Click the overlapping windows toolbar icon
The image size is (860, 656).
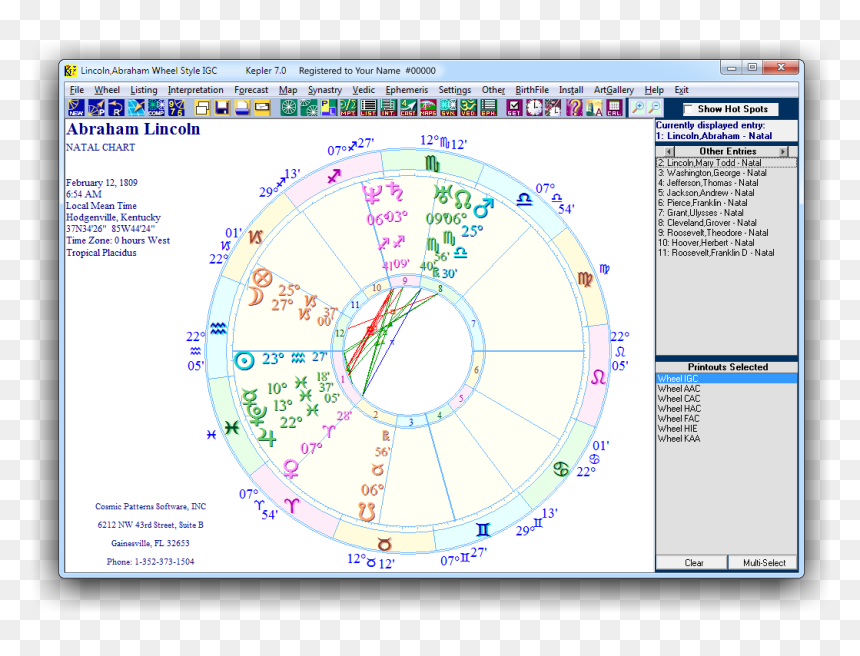202,108
